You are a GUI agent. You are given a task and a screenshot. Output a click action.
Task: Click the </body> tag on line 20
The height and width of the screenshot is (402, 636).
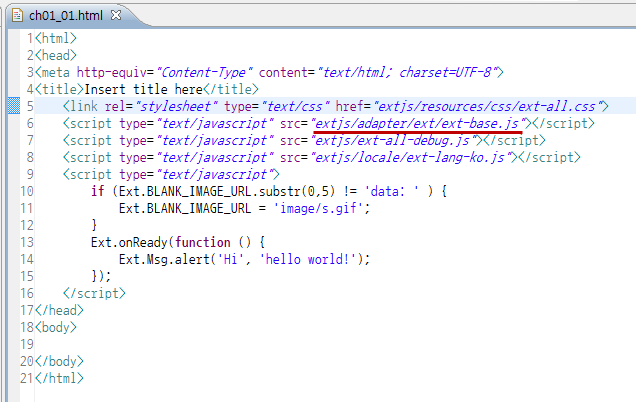pos(59,361)
